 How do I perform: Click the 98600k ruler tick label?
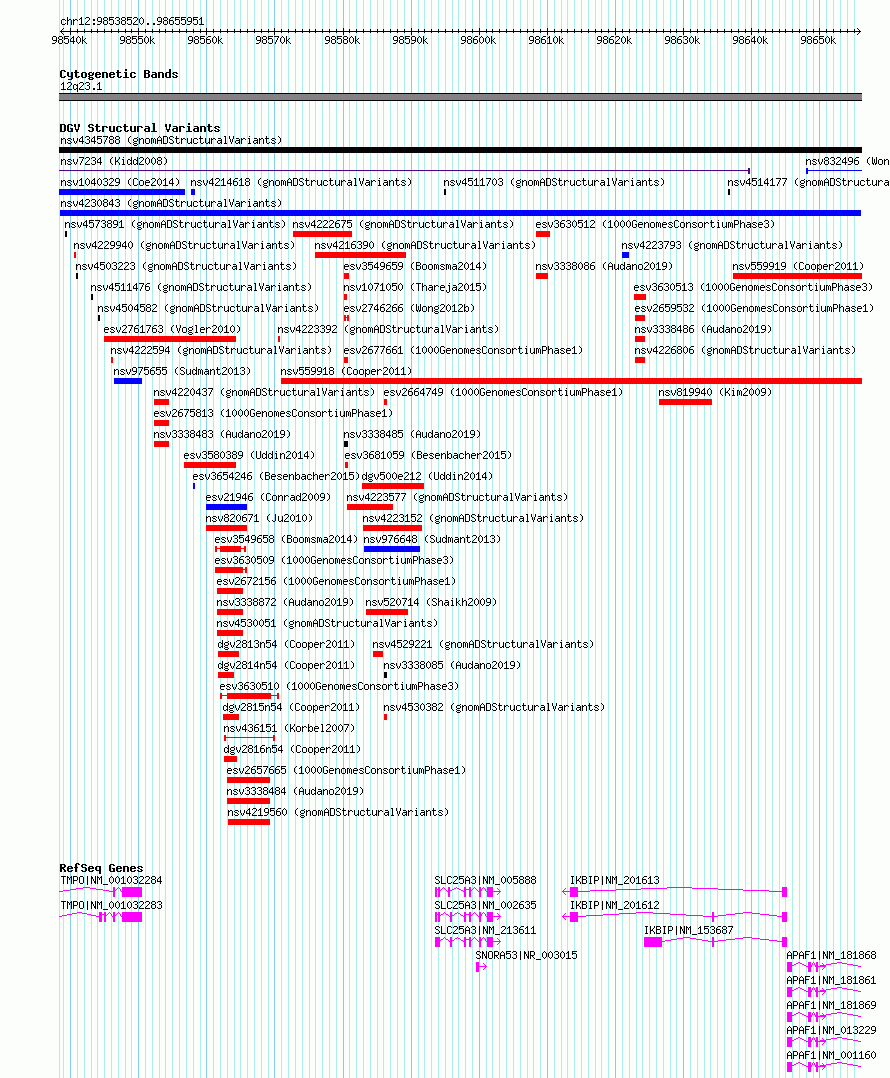[x=478, y=41]
